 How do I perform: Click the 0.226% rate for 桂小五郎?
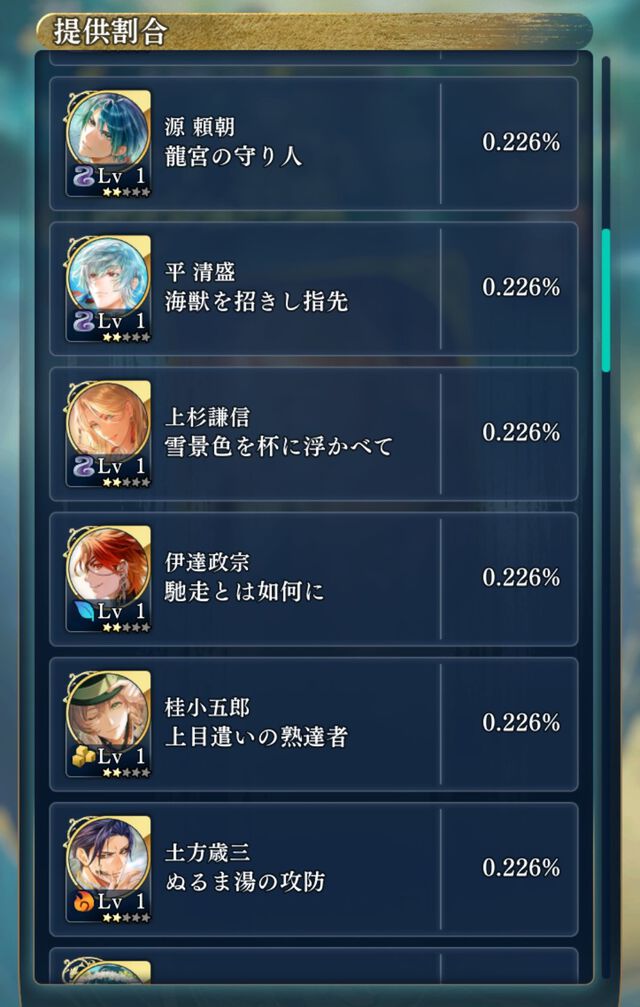(521, 723)
